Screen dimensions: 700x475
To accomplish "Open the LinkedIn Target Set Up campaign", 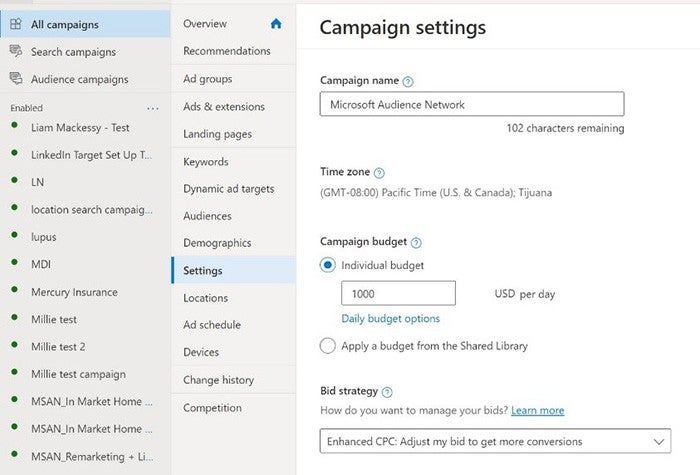I will (x=92, y=155).
